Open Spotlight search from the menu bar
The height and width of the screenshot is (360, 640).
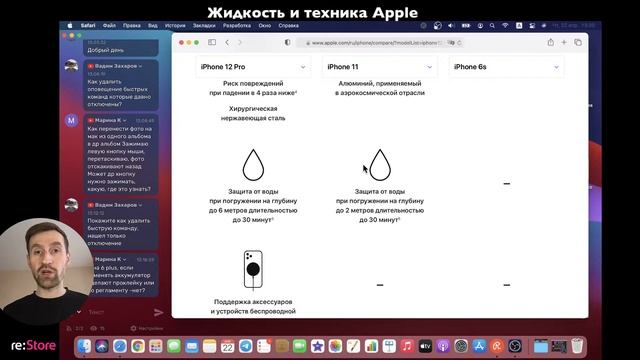[x=492, y=25]
